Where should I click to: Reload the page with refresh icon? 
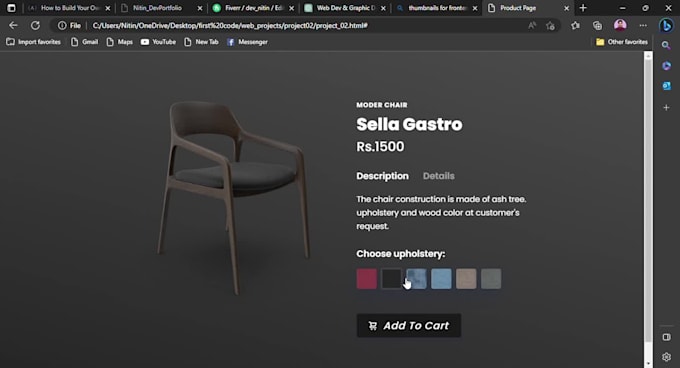[x=35, y=26]
